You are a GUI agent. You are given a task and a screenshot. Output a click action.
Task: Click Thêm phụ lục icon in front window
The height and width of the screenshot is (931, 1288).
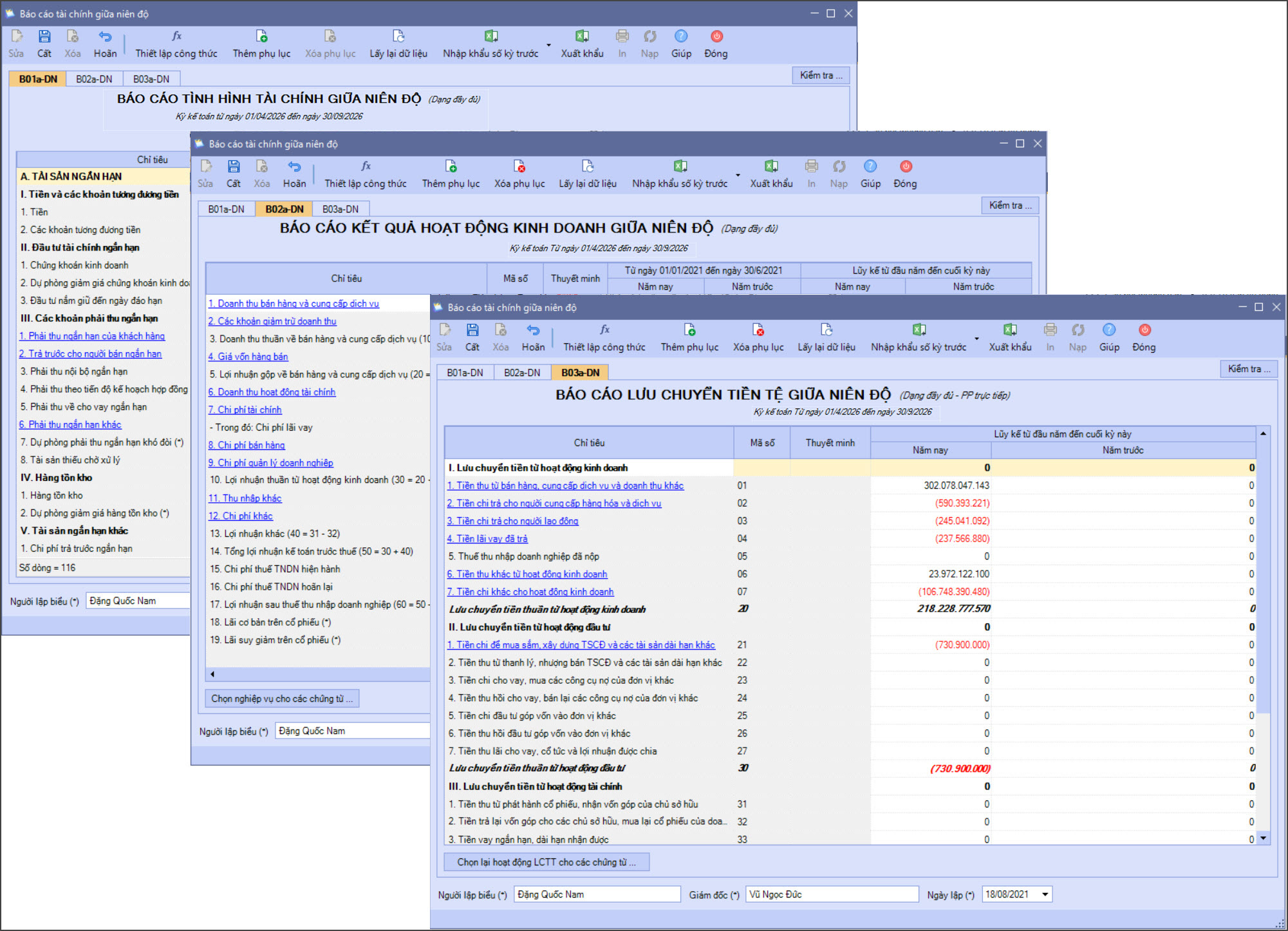[x=689, y=330]
